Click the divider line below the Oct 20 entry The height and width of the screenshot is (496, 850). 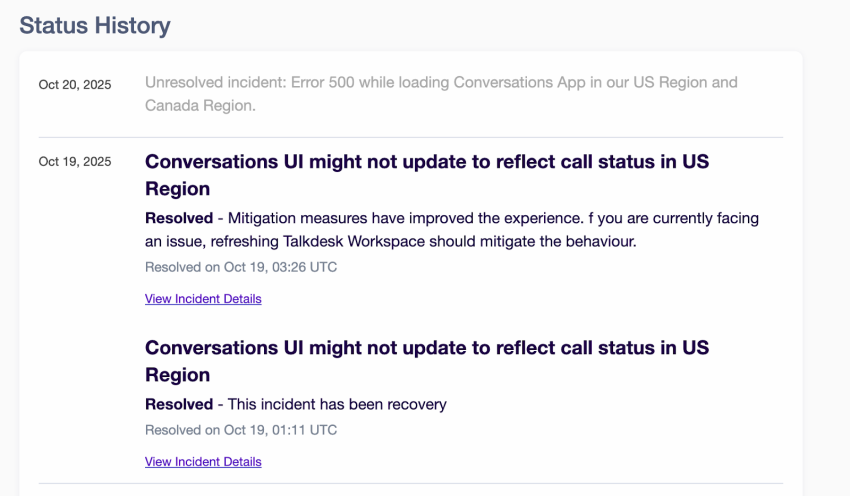click(410, 137)
